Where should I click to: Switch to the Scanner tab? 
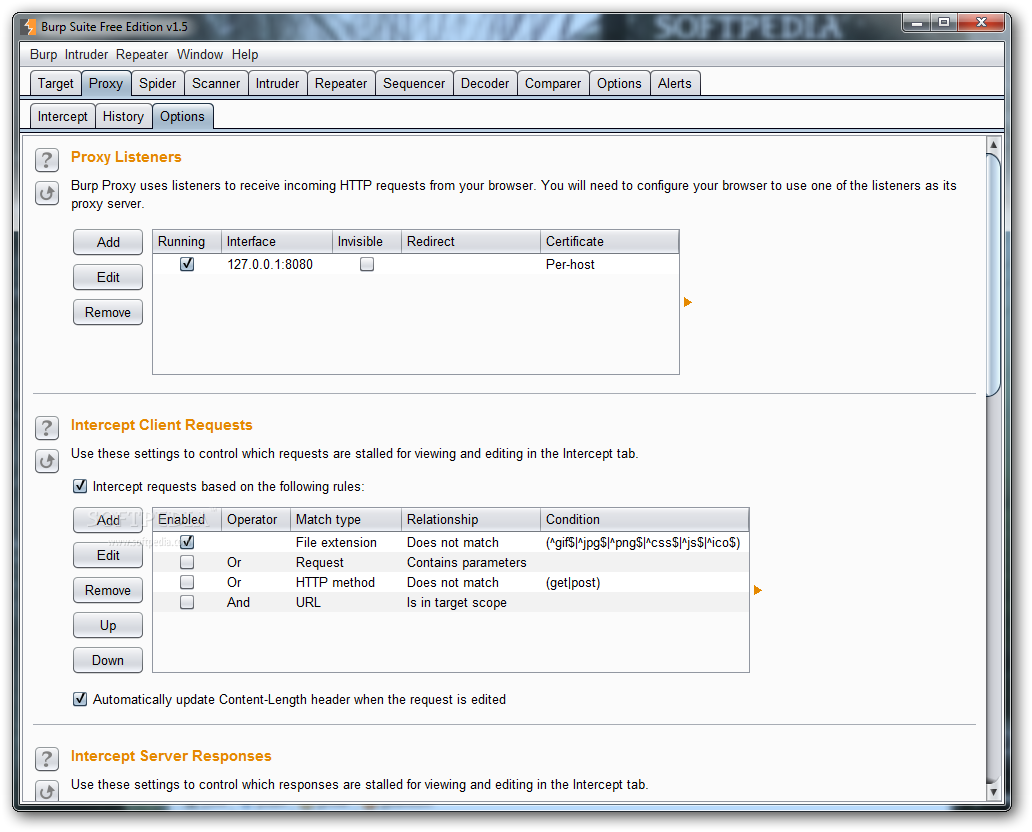coord(216,84)
